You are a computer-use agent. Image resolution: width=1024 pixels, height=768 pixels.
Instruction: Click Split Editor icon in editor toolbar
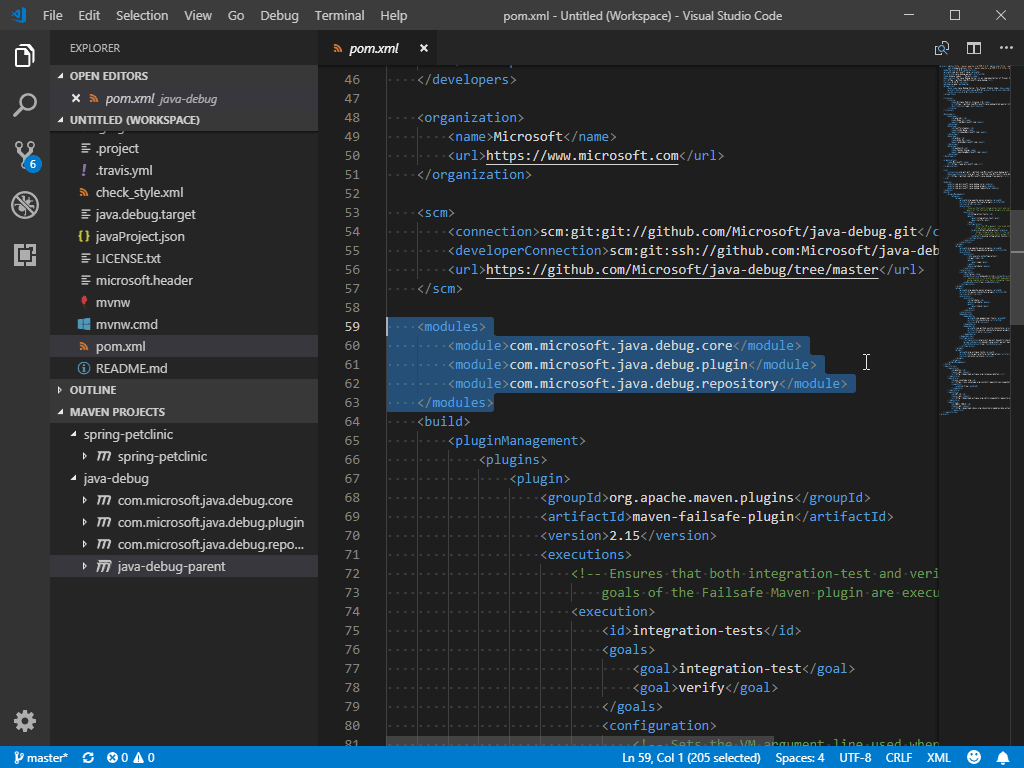click(973, 48)
